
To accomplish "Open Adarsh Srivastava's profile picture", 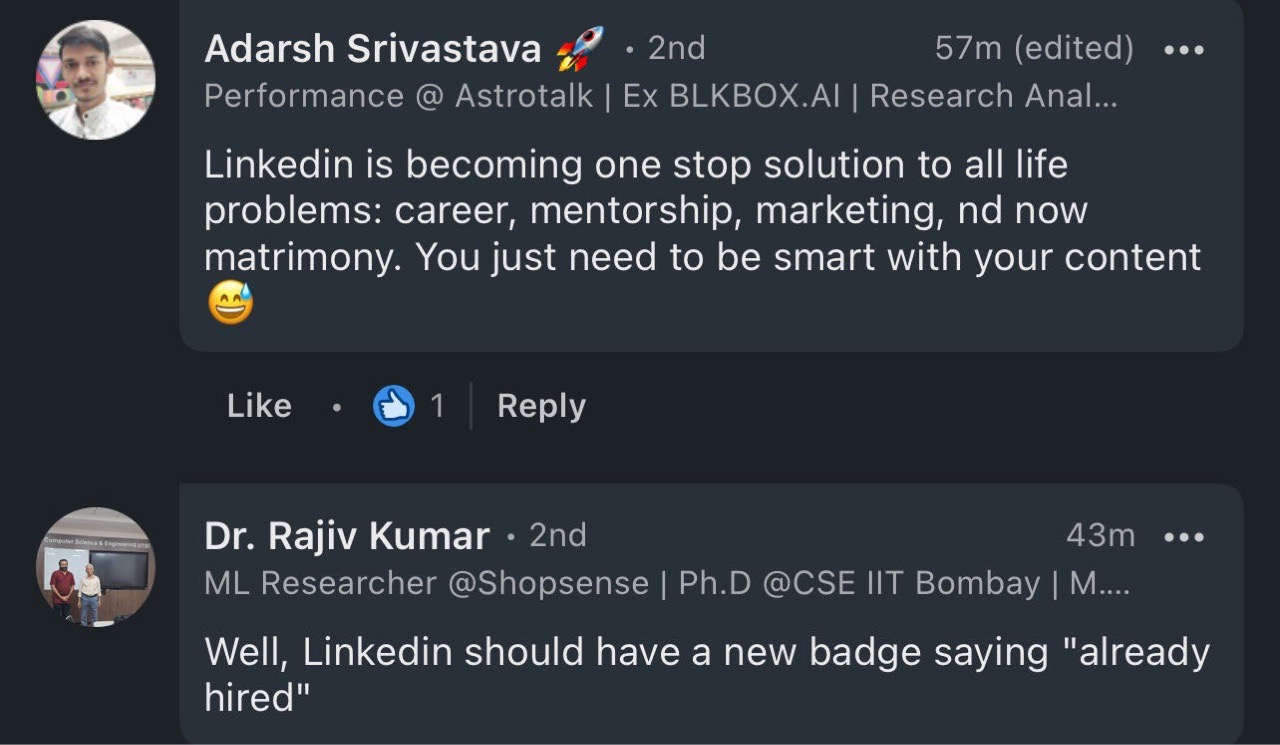I will (96, 80).
